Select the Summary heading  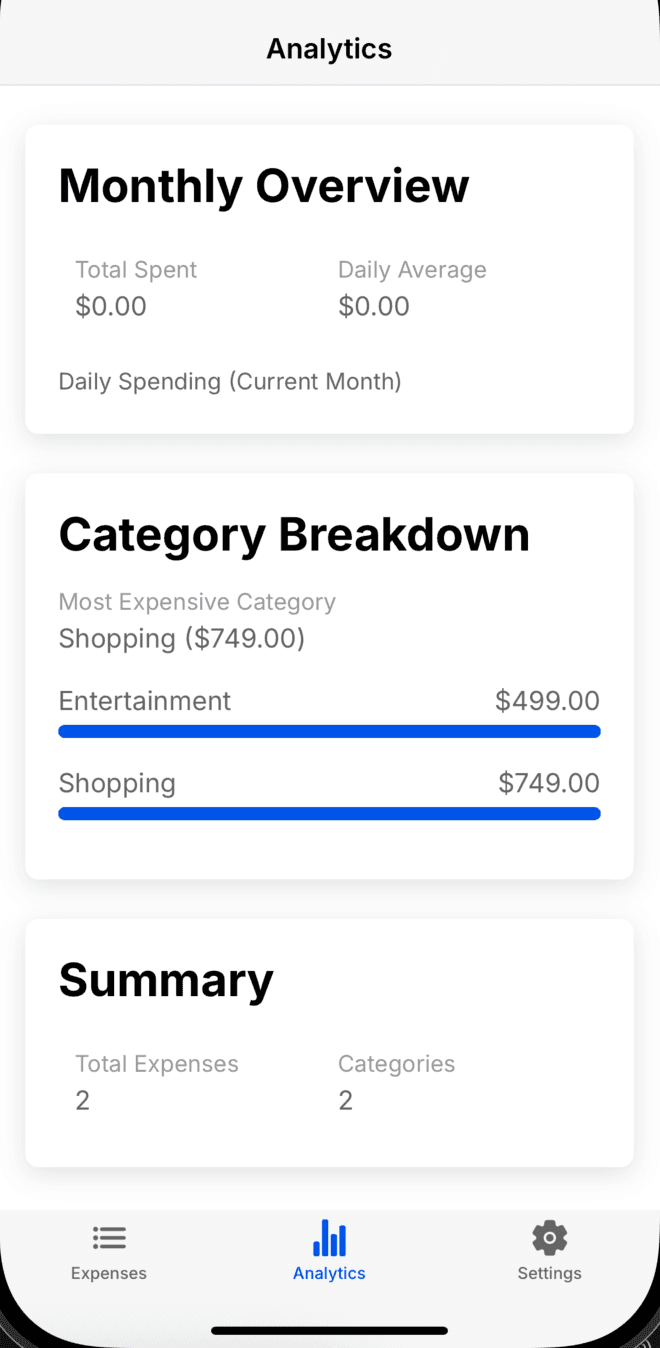click(x=166, y=980)
